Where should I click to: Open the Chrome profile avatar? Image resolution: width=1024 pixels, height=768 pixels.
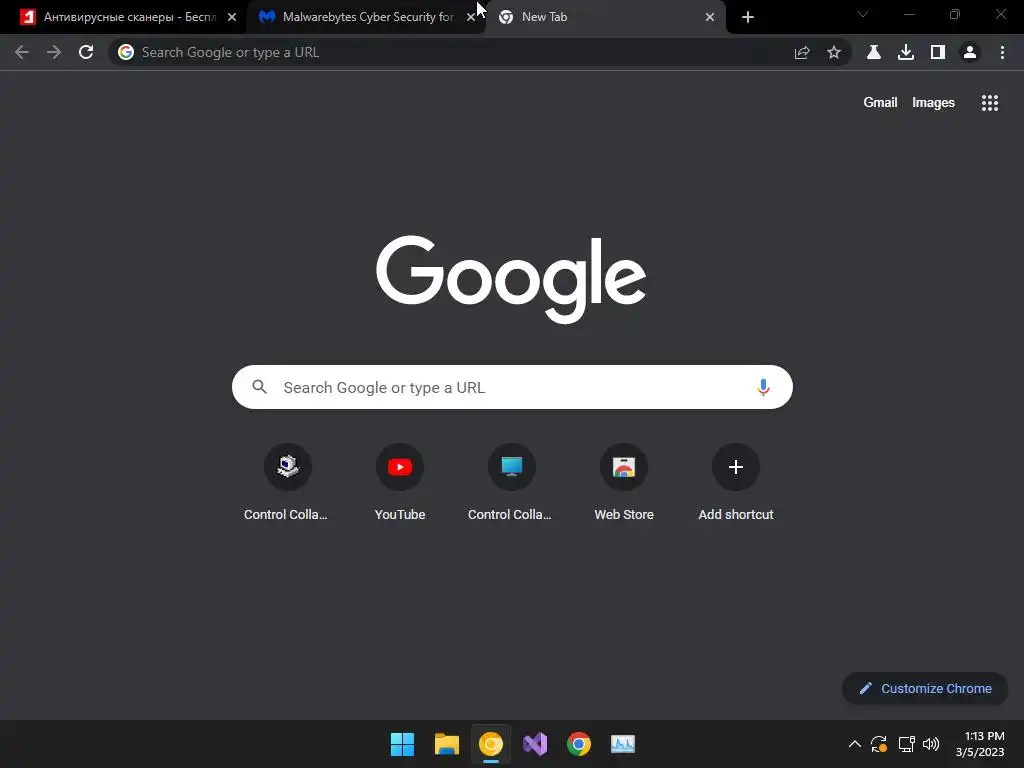pyautogui.click(x=970, y=52)
